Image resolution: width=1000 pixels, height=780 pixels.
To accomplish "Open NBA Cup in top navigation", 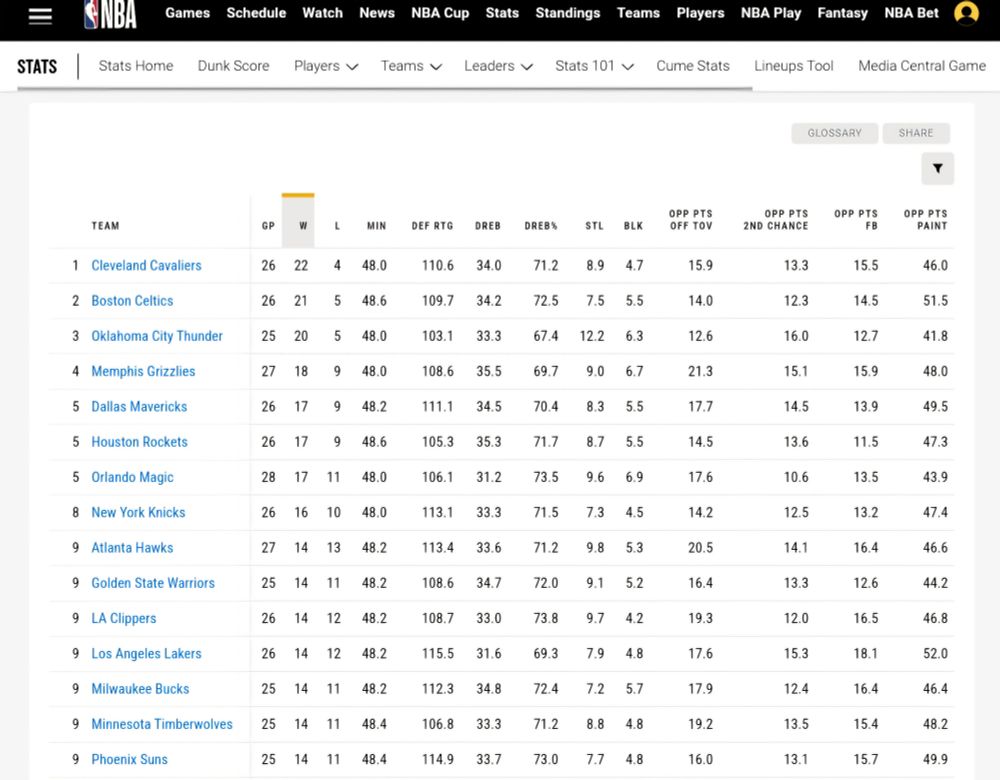I will click(440, 13).
